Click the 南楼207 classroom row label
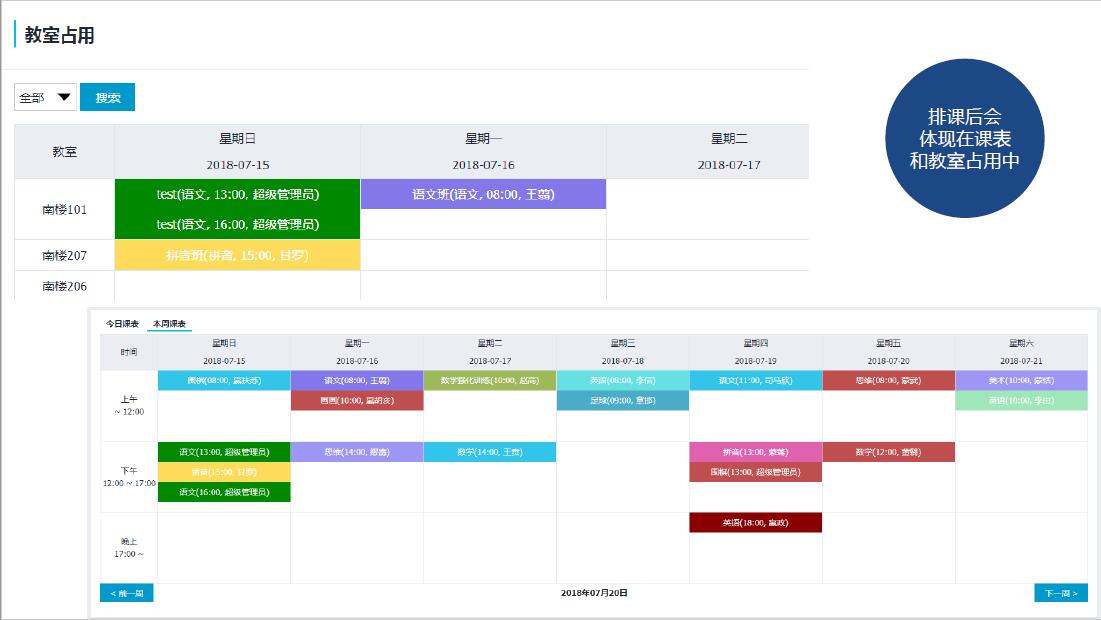Viewport: 1101px width, 620px height. point(64,255)
